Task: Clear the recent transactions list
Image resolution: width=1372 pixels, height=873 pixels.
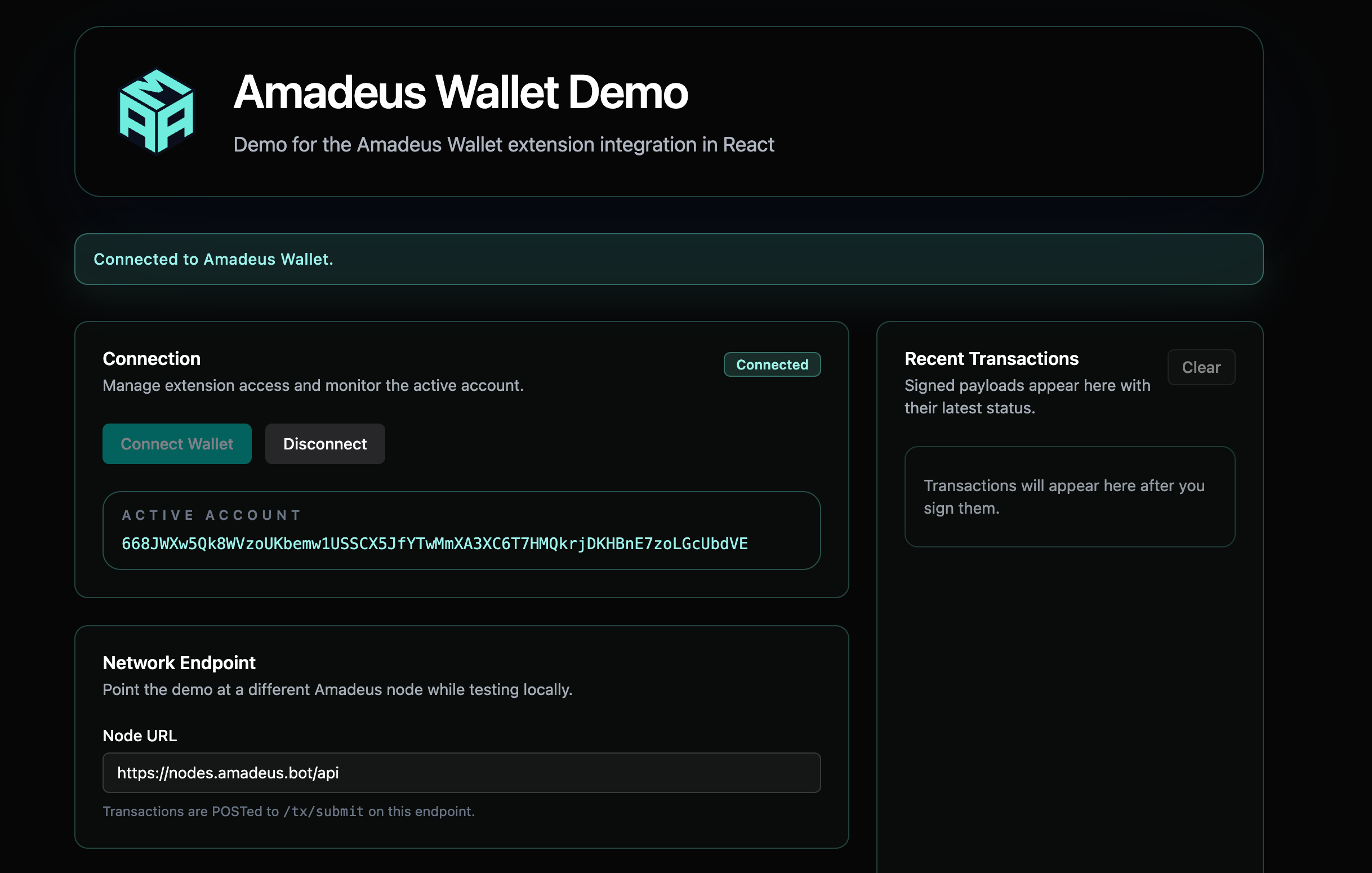Action: click(1201, 368)
